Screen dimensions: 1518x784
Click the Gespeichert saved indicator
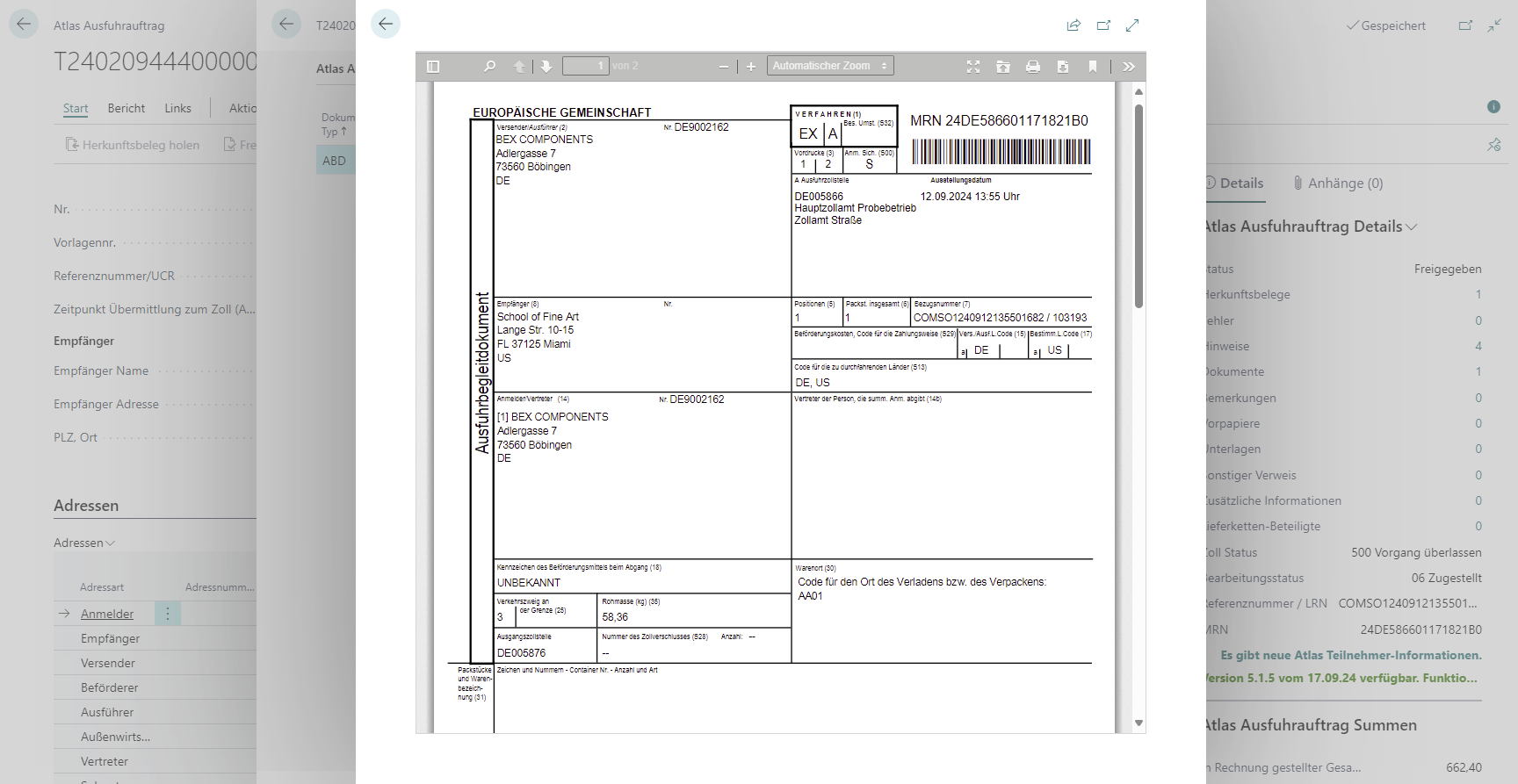pos(1386,25)
